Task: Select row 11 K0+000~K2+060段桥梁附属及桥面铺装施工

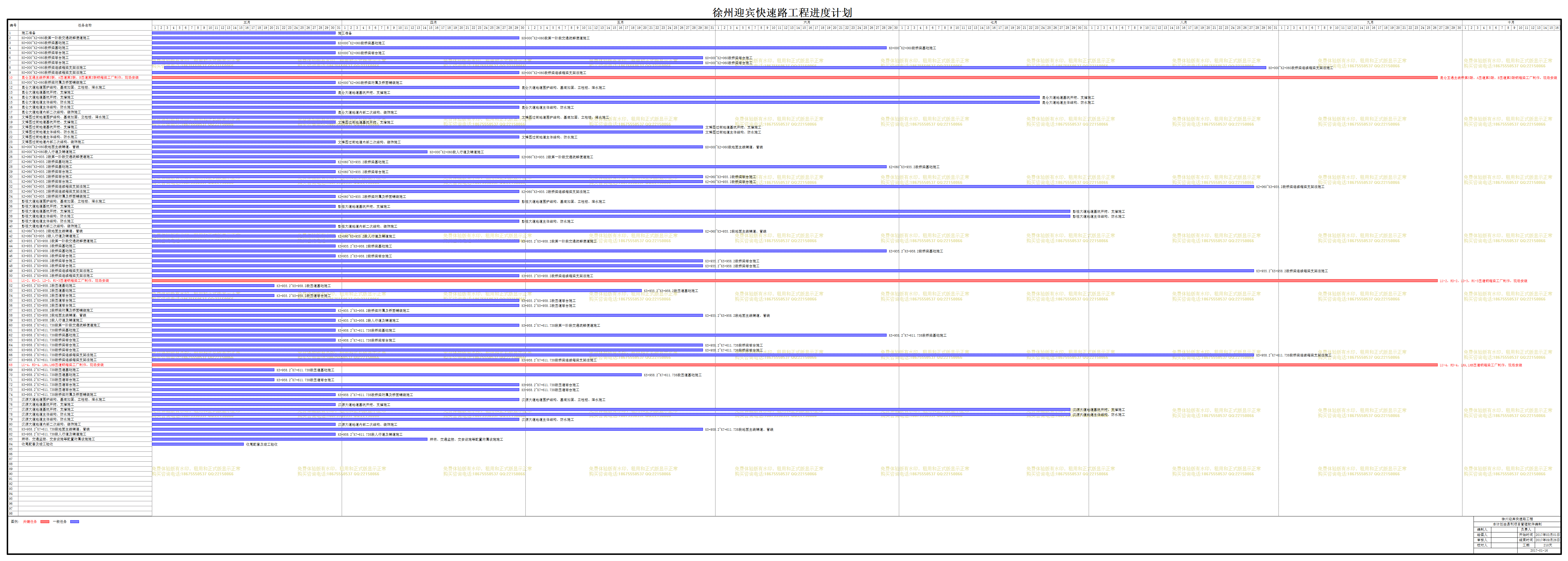Action: click(x=80, y=82)
